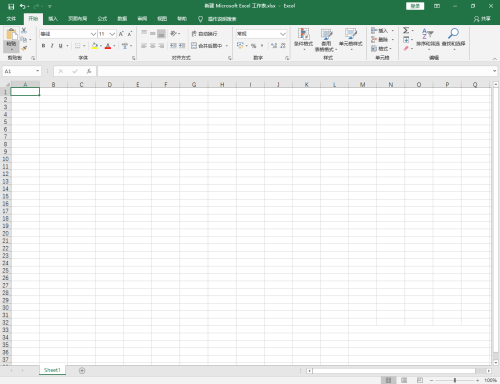Open the font name dropdown

(x=93, y=34)
